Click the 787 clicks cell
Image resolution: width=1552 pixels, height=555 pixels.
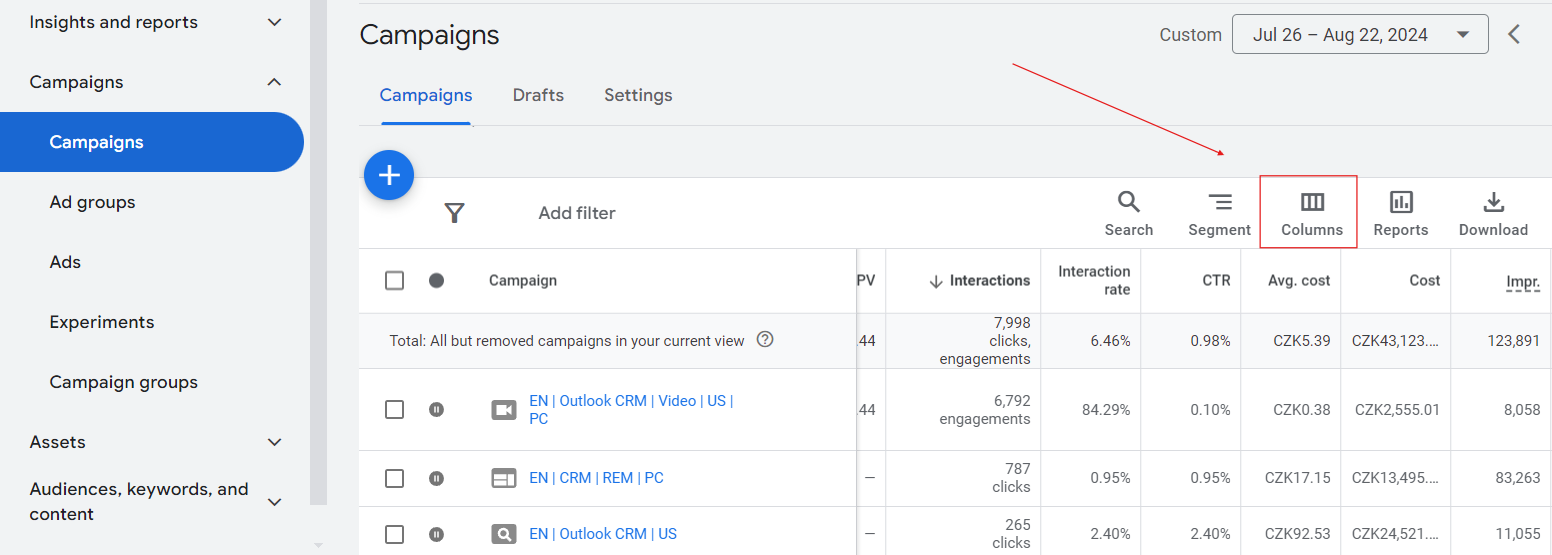[x=1011, y=478]
